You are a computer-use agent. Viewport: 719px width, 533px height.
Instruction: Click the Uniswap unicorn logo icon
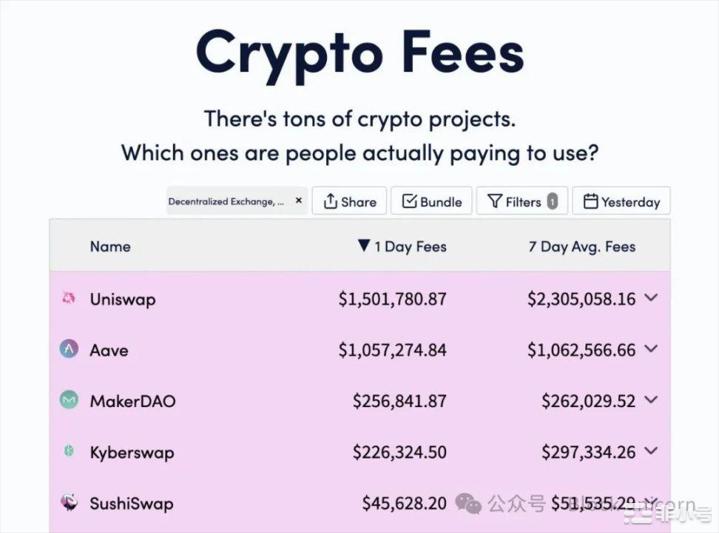pos(68,298)
